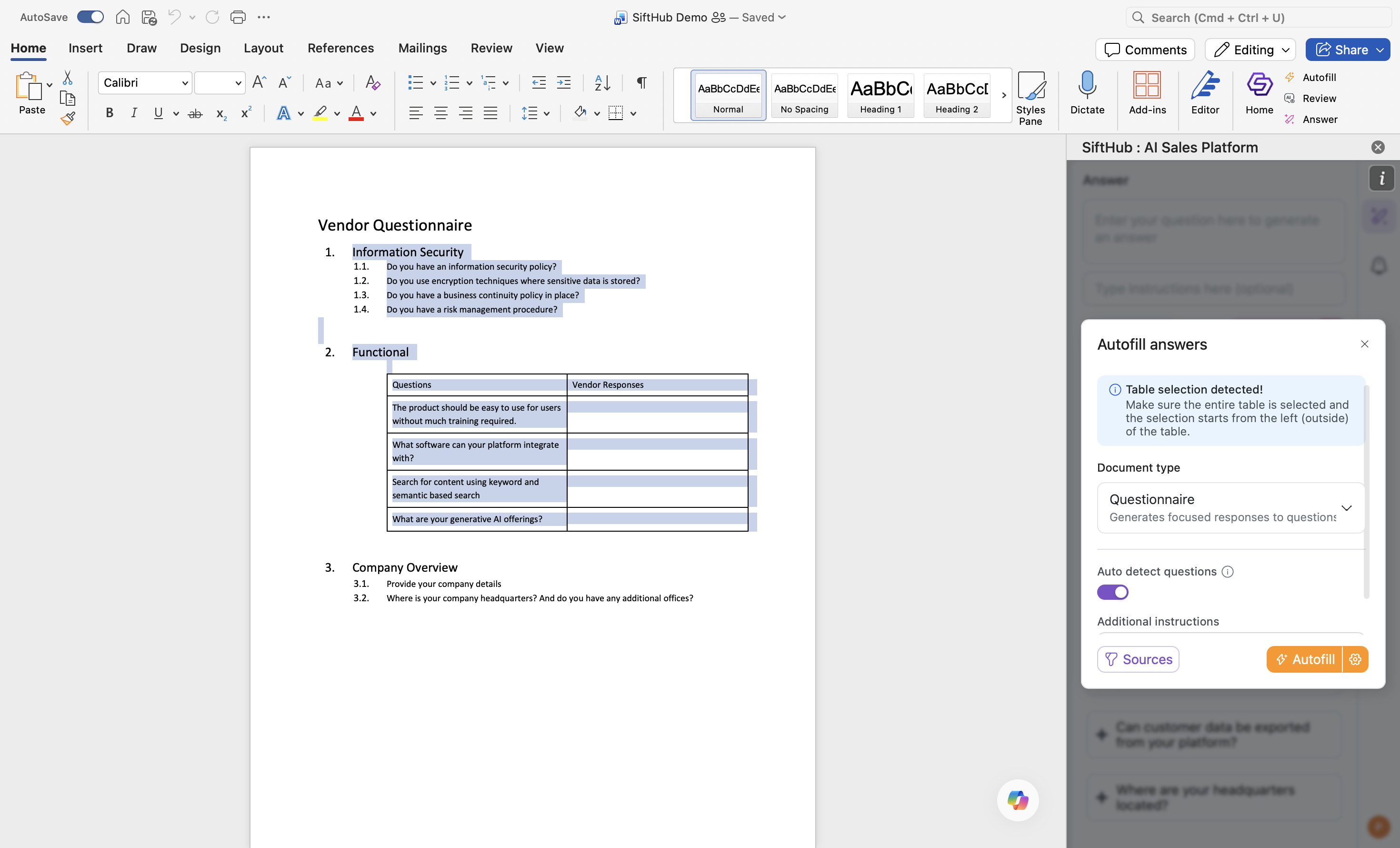This screenshot has height=848, width=1400.
Task: Switch to the References tab
Action: click(x=340, y=48)
